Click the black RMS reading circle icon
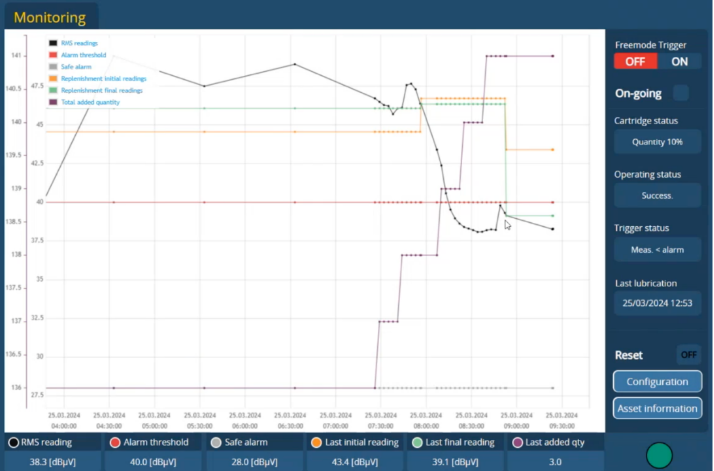Image resolution: width=714 pixels, height=471 pixels. click(x=14, y=442)
